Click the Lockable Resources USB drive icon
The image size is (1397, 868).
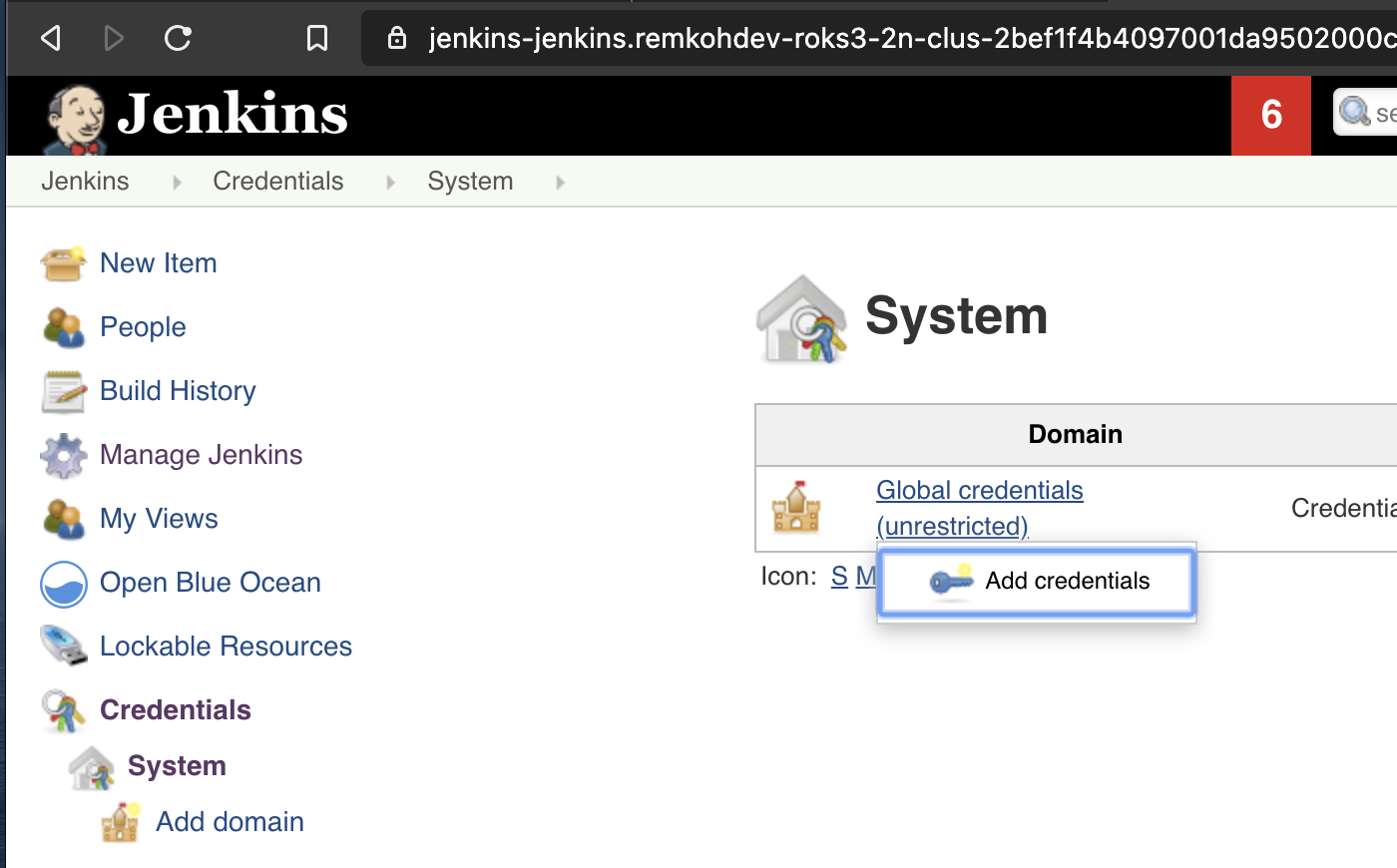64,647
